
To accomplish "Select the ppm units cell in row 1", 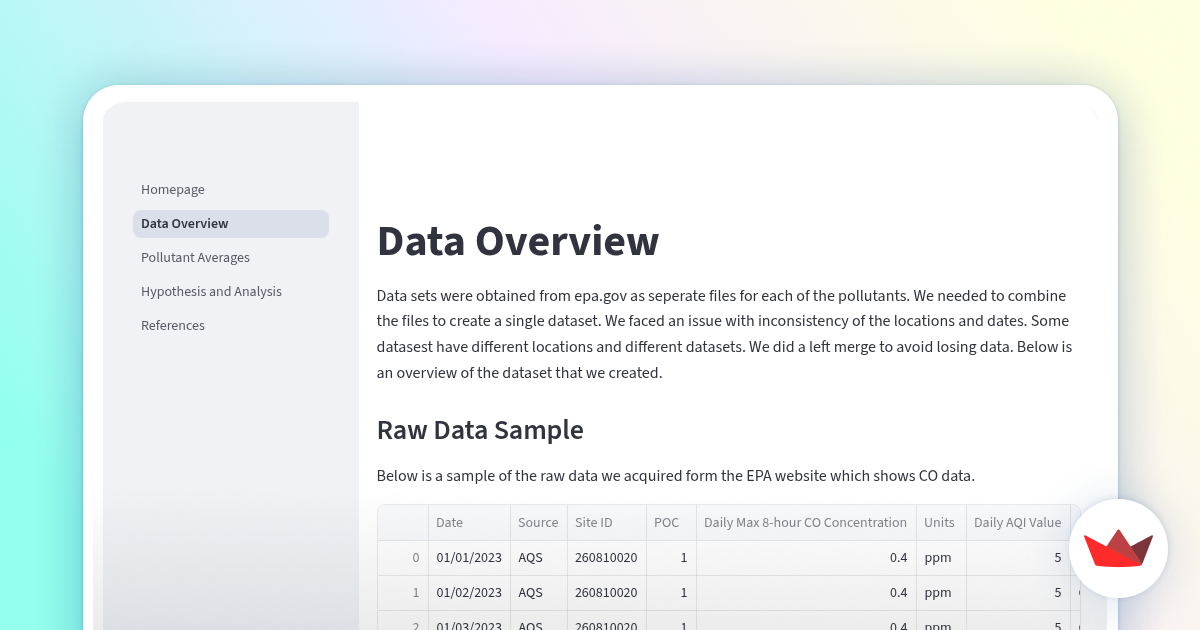I will click(941, 593).
